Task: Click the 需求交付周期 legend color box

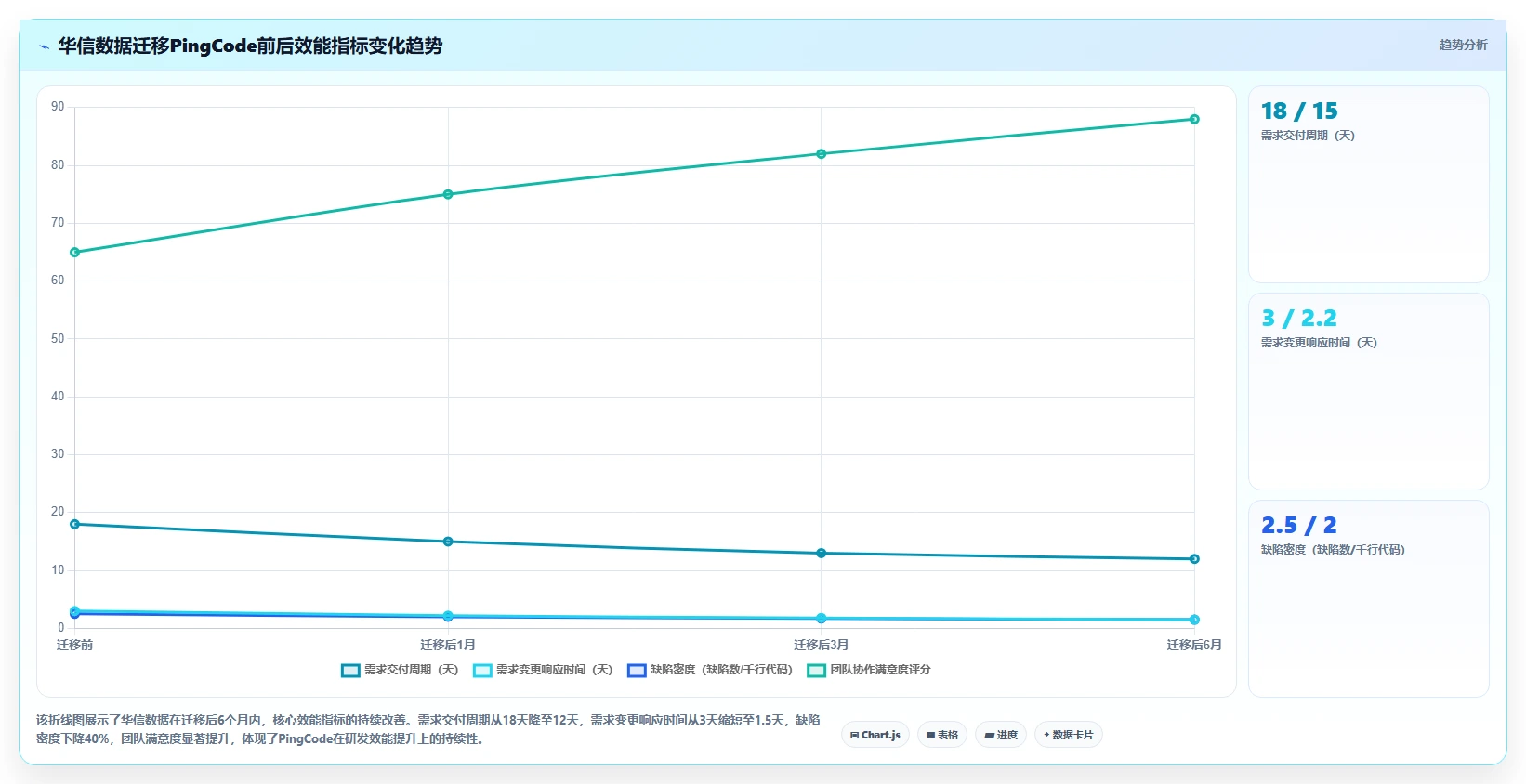Action: pyautogui.click(x=350, y=671)
